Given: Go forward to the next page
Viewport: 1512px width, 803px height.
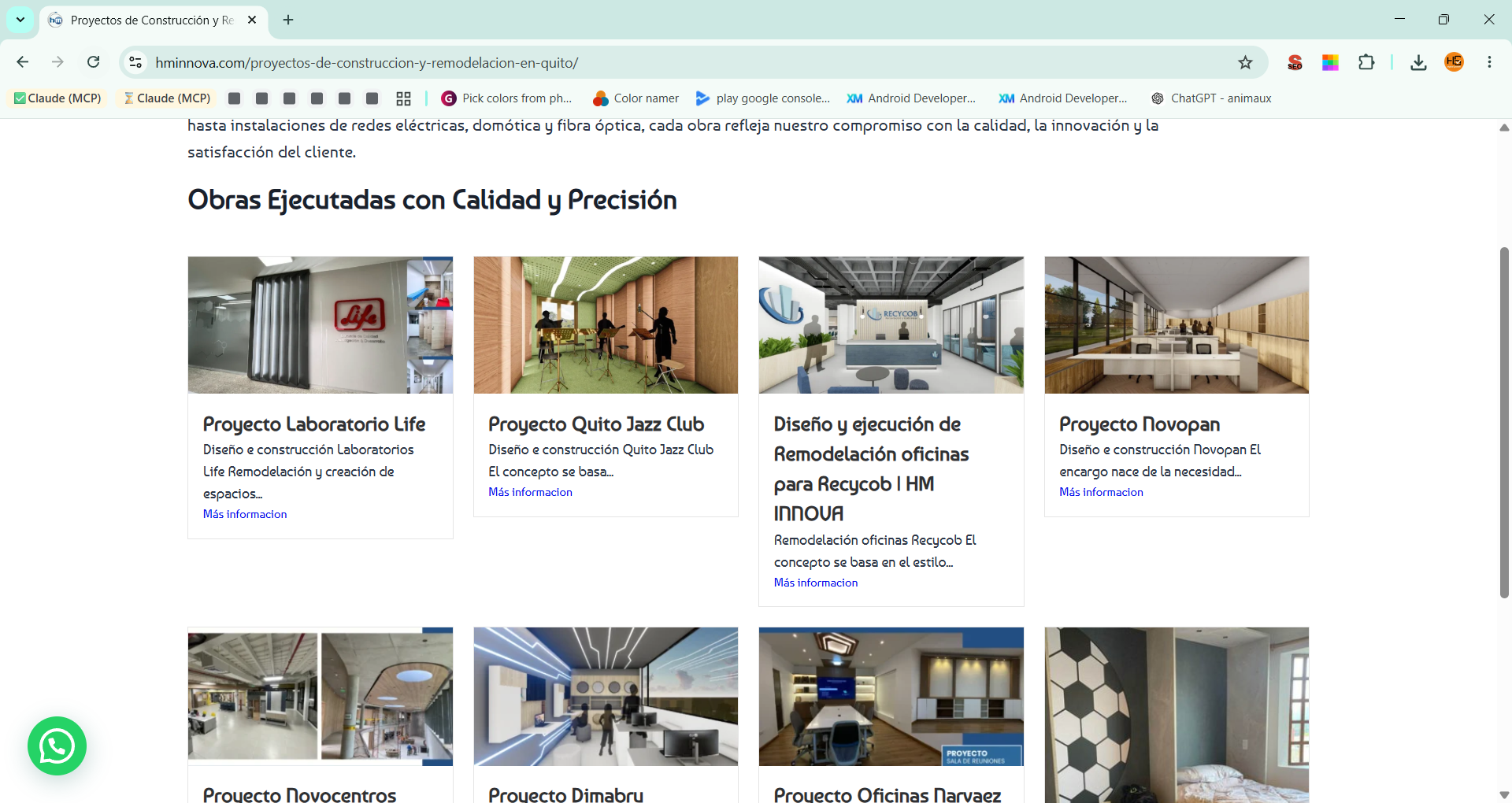Looking at the screenshot, I should click(57, 62).
